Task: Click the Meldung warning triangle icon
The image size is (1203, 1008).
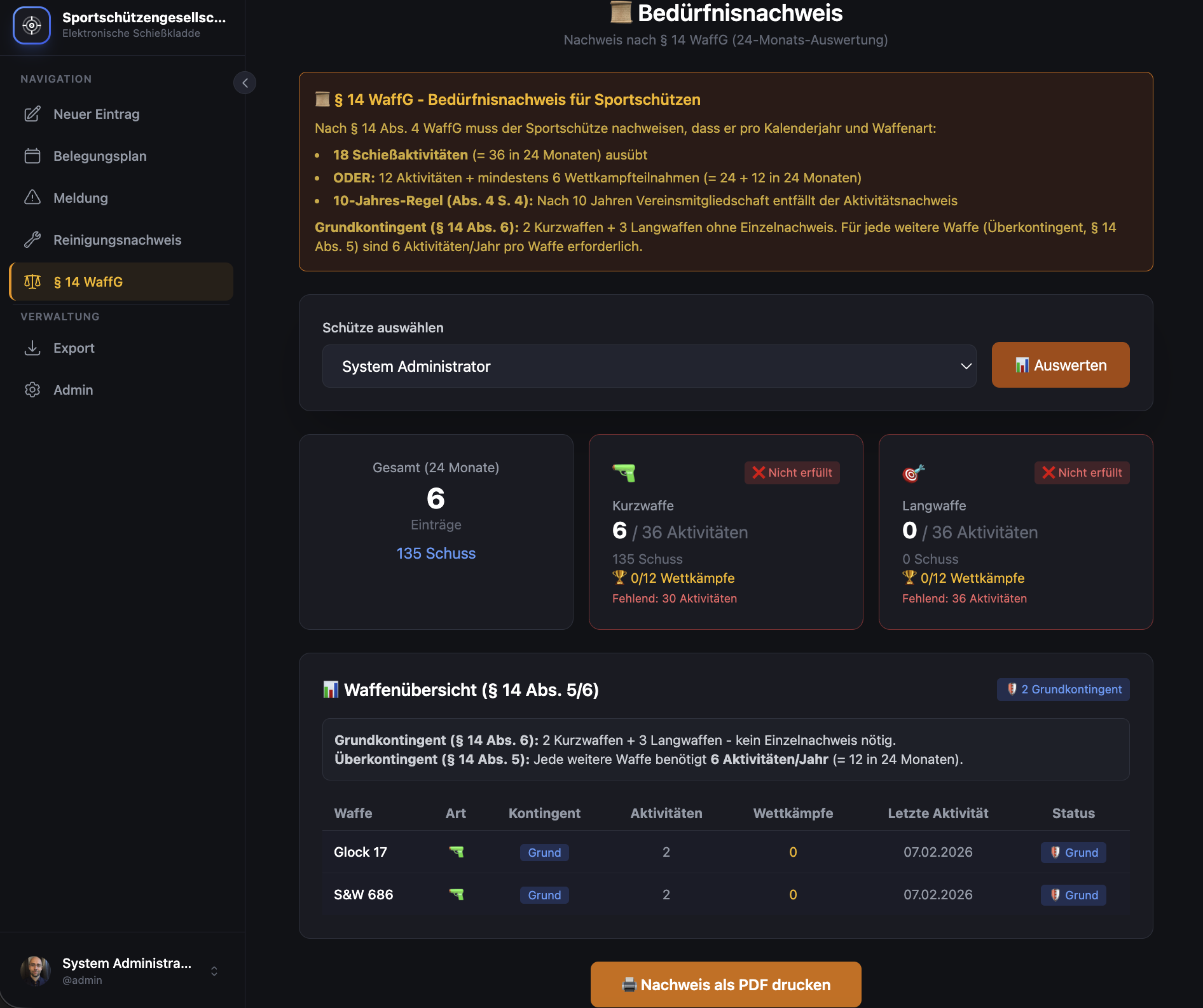Action: [x=32, y=198]
